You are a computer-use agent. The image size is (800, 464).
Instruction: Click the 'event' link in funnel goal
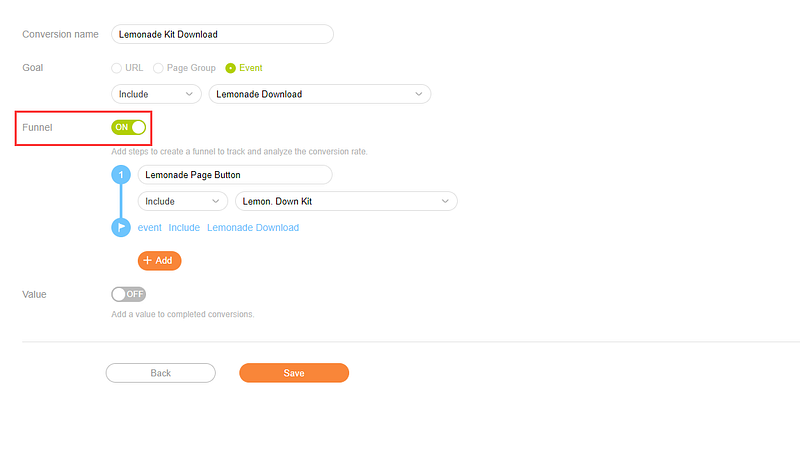click(x=149, y=228)
